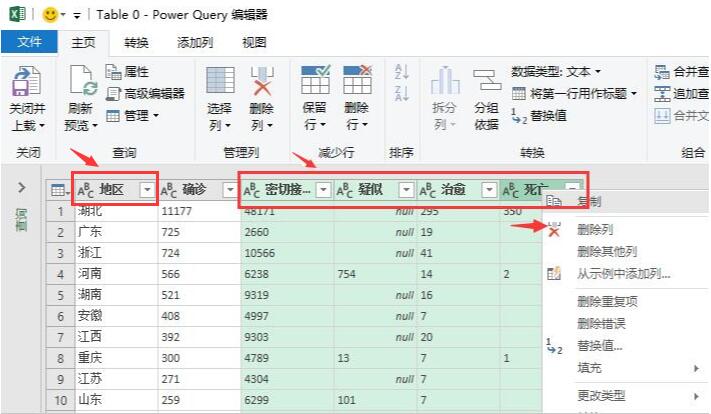The height and width of the screenshot is (414, 711).
Task: Click the Group By icon
Action: click(x=487, y=82)
